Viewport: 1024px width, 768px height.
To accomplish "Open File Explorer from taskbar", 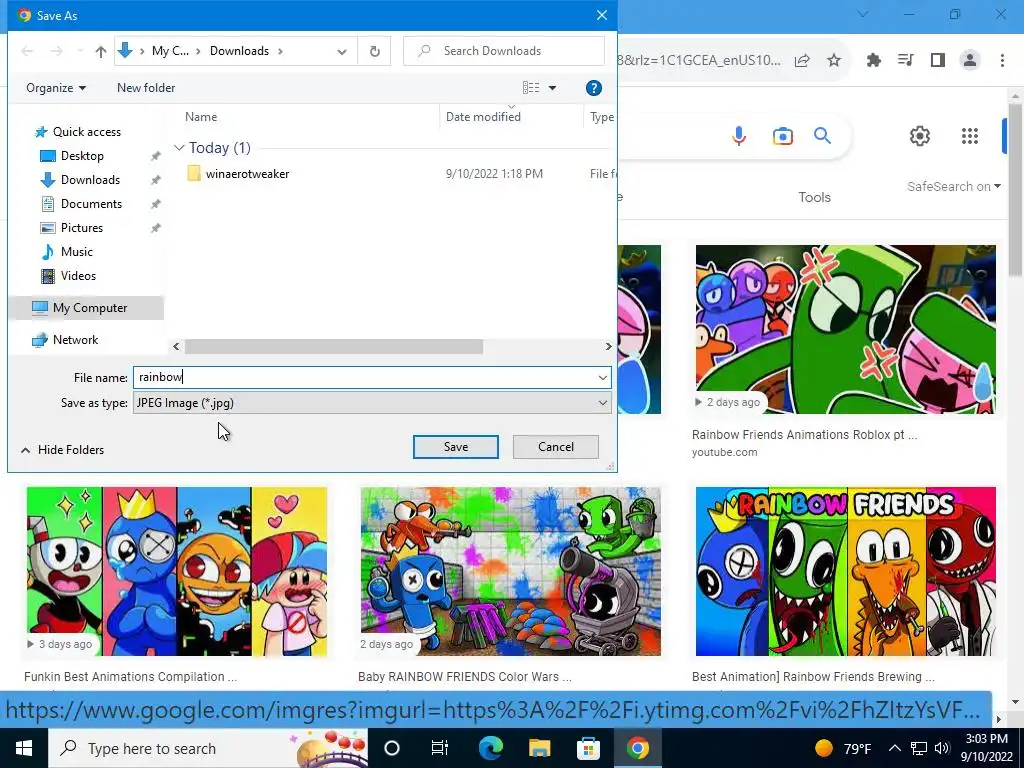I will 539,748.
